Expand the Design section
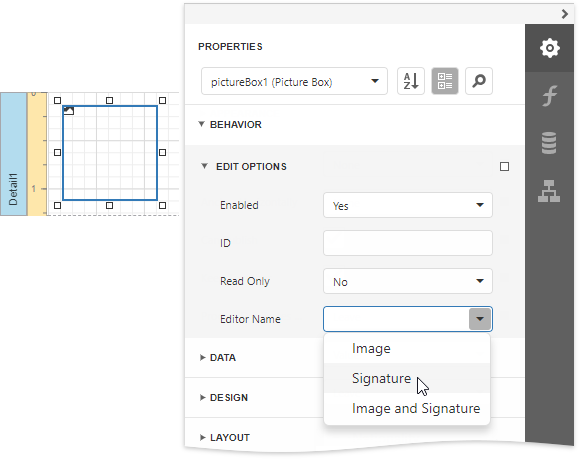The image size is (579, 459). [202, 397]
